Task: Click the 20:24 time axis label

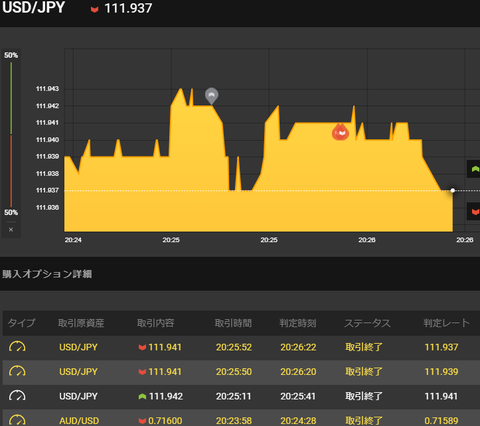Action: coord(73,240)
